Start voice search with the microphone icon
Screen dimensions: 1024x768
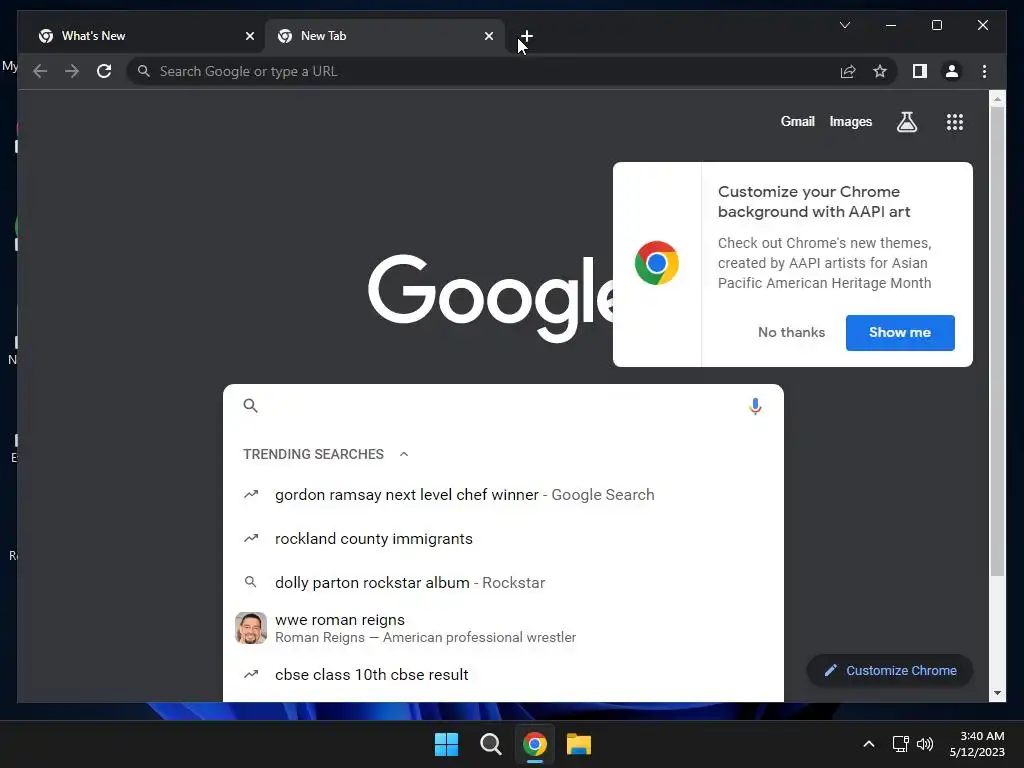pos(755,406)
